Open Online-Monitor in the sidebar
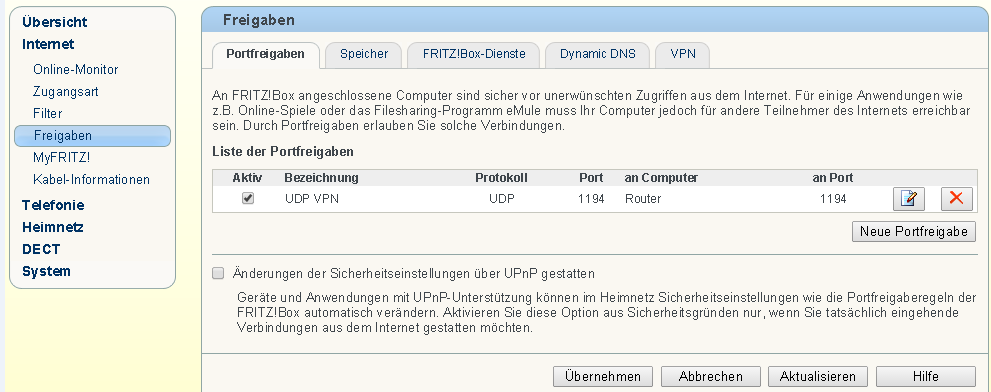 (76, 70)
